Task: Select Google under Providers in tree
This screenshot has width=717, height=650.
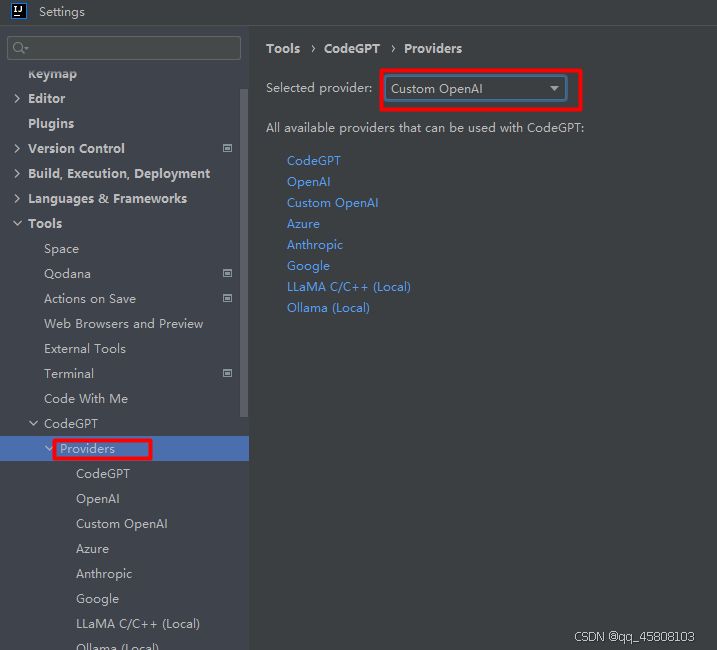Action: tap(97, 598)
